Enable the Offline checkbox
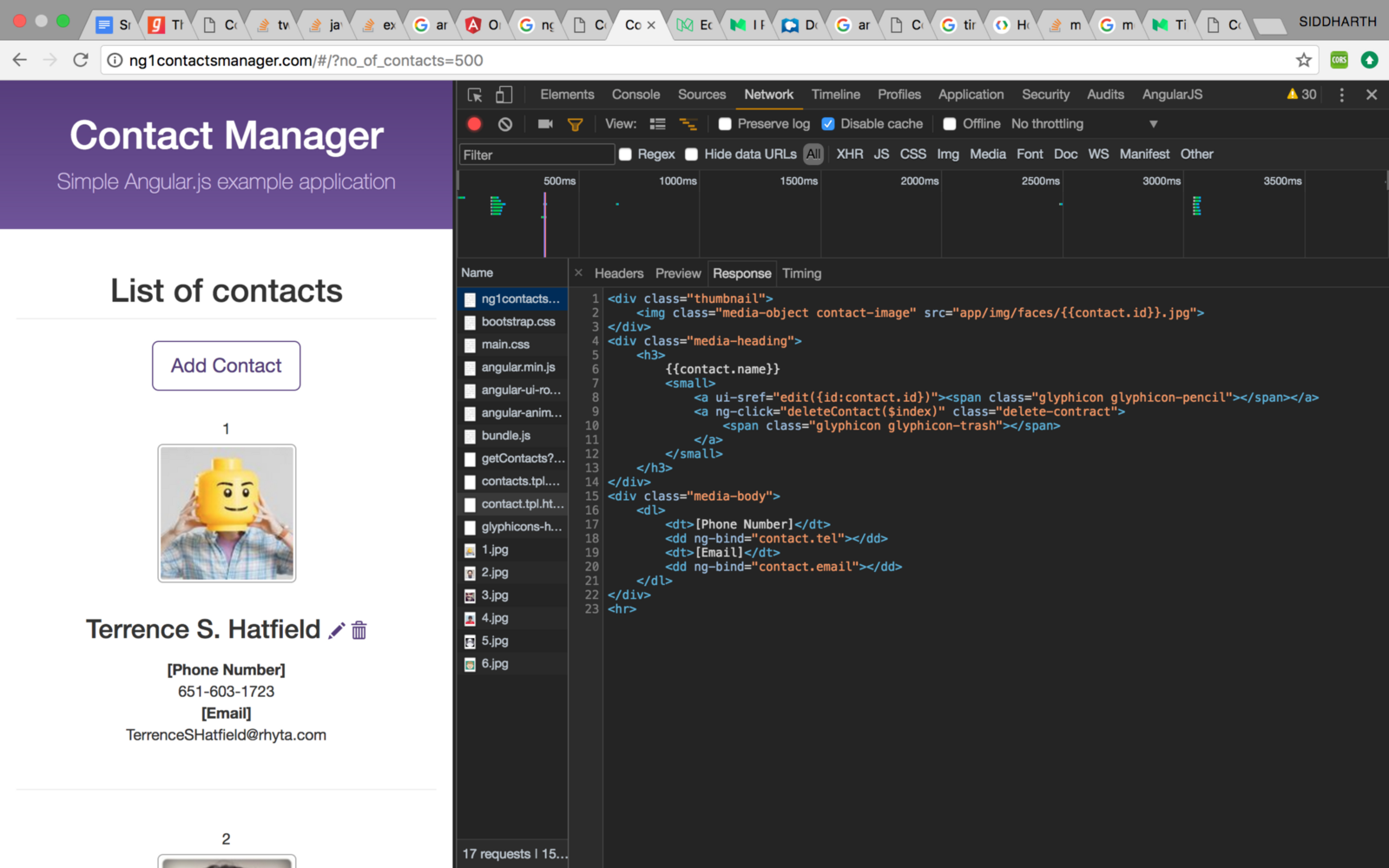This screenshot has width=1389, height=868. click(x=950, y=124)
